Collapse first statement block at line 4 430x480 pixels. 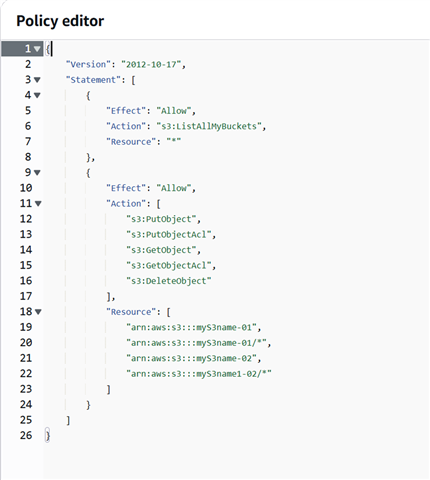37,95
